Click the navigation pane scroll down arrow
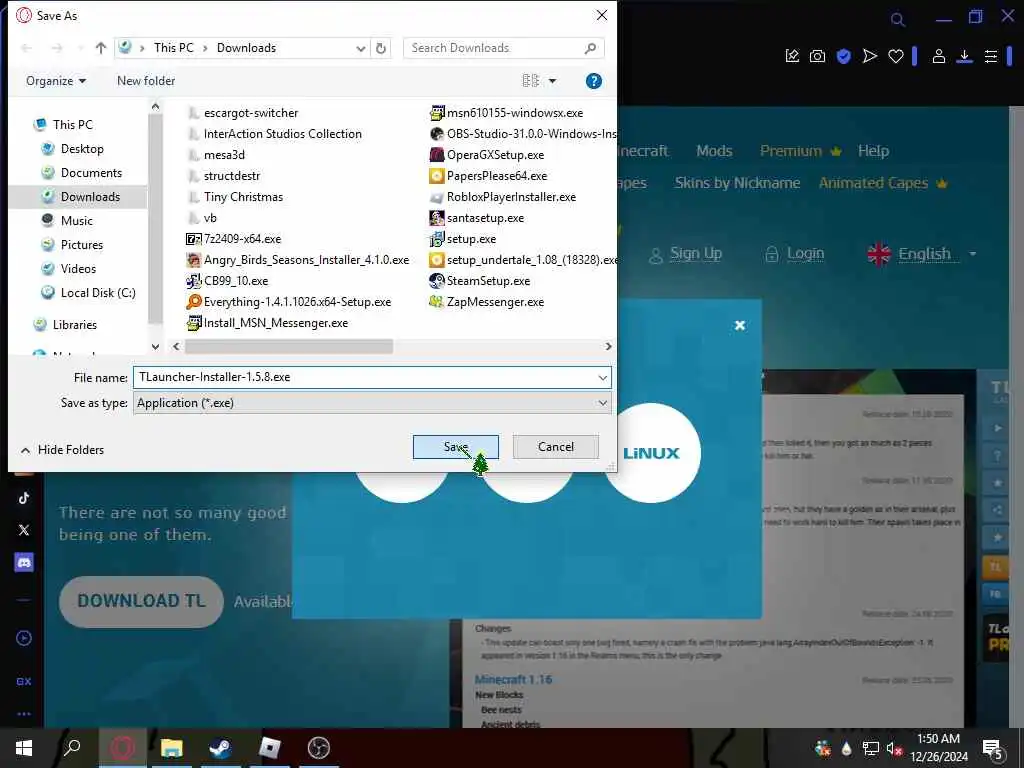1024x768 pixels. tap(155, 347)
